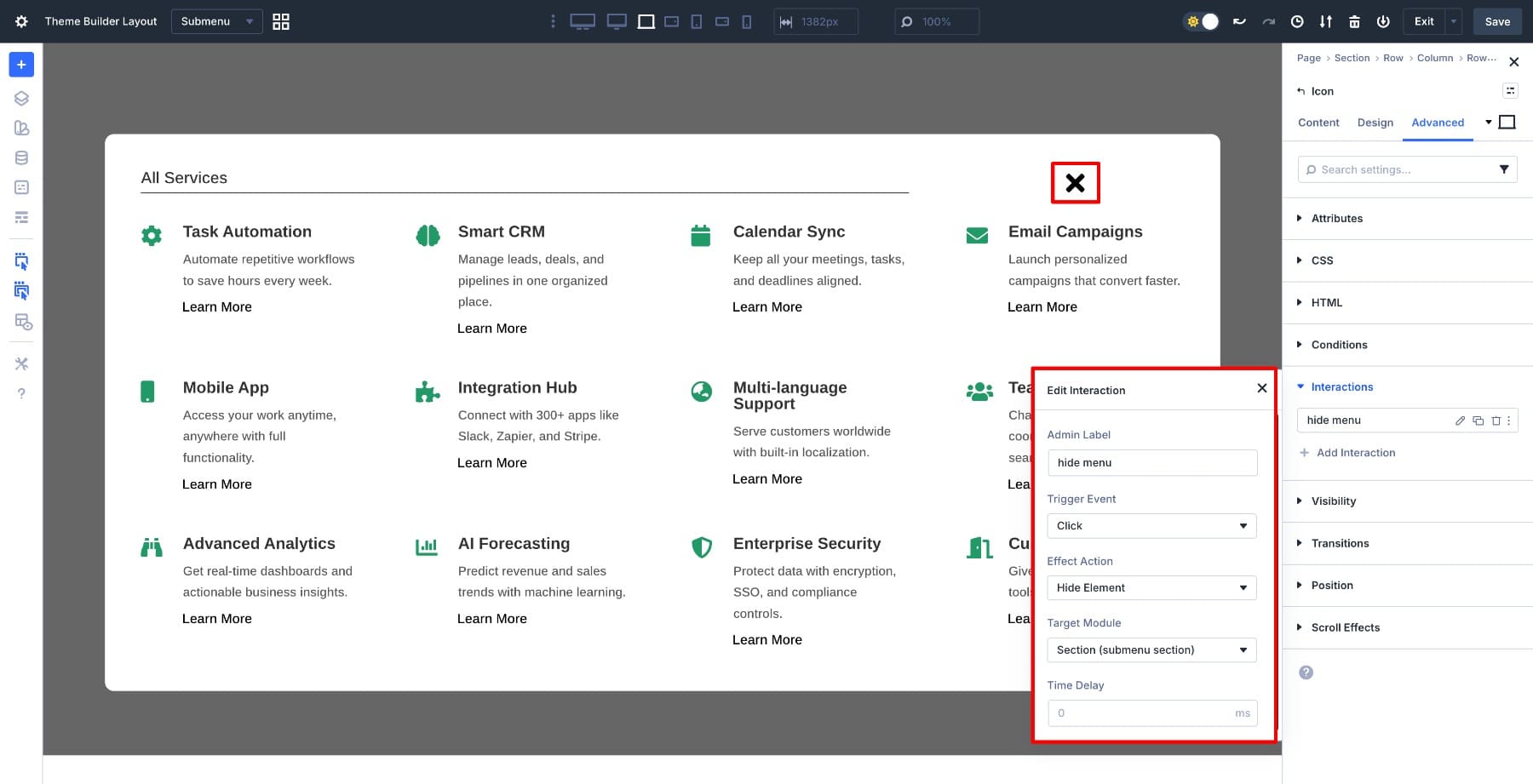Toggle the light/dark mode switch
Image resolution: width=1533 pixels, height=784 pixels.
[x=1202, y=21]
